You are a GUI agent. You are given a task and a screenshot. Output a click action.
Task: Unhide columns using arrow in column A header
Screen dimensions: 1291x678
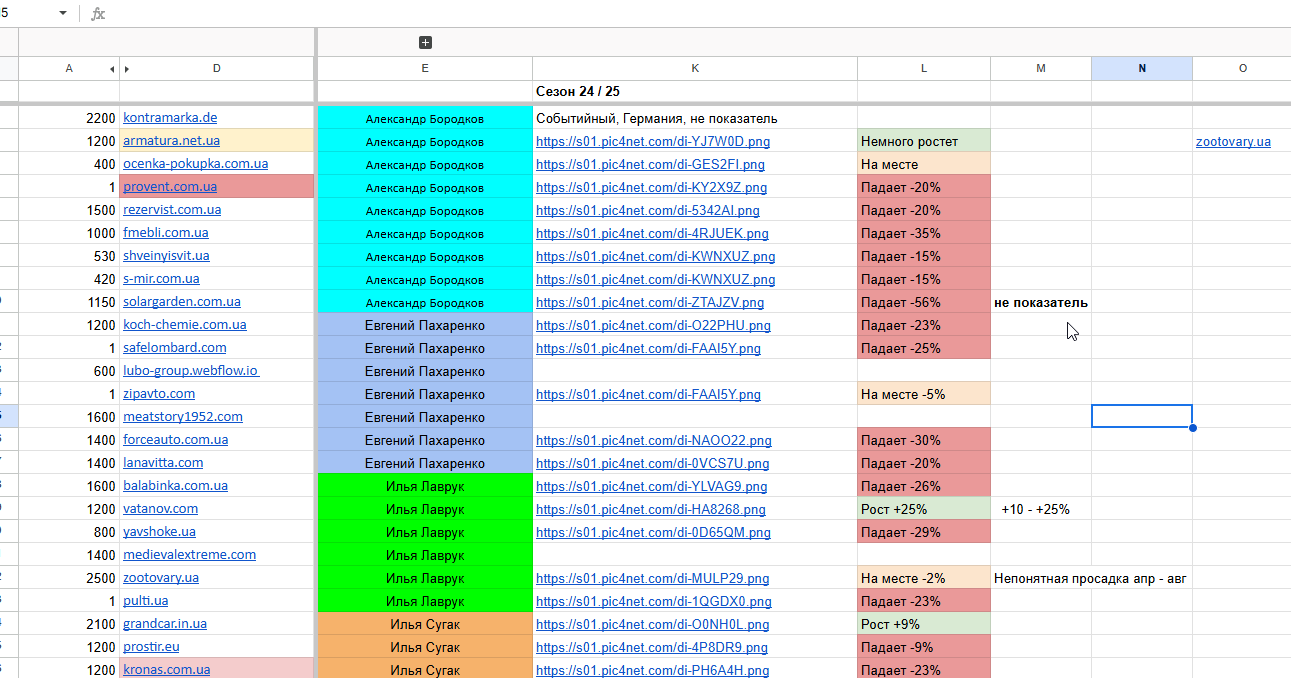pyautogui.click(x=111, y=69)
